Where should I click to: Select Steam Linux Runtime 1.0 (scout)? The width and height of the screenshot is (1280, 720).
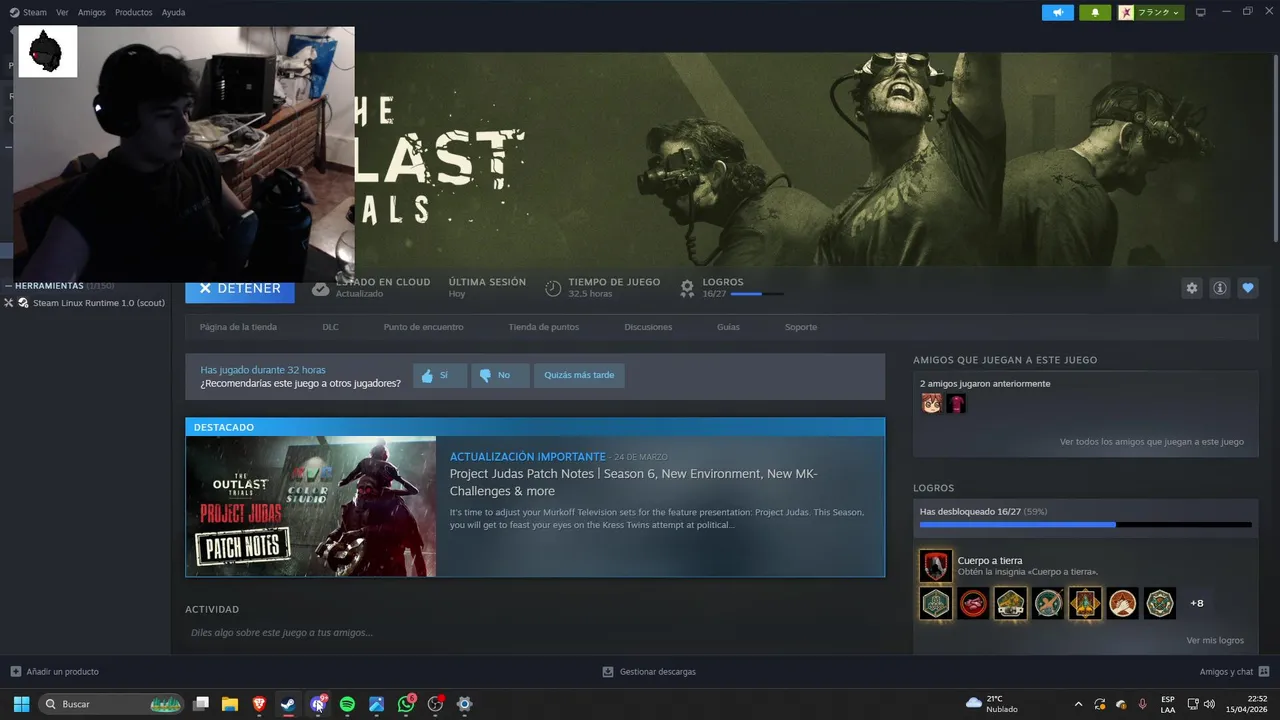[x=98, y=303]
